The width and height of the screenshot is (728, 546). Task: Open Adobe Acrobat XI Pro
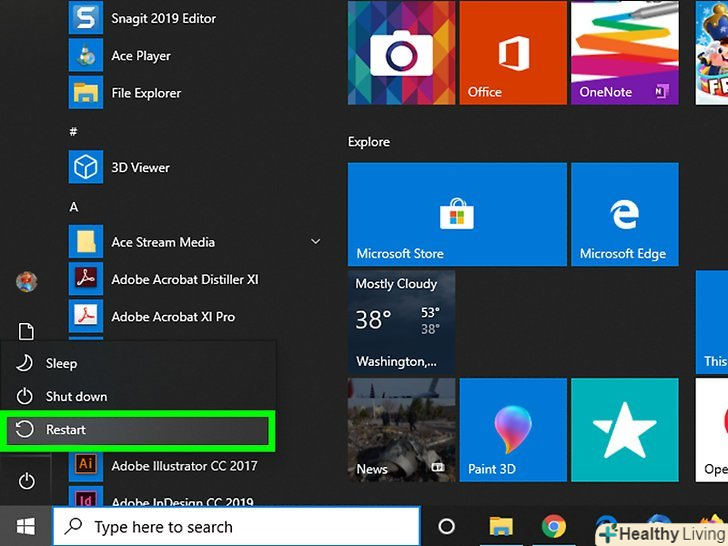pyautogui.click(x=173, y=316)
